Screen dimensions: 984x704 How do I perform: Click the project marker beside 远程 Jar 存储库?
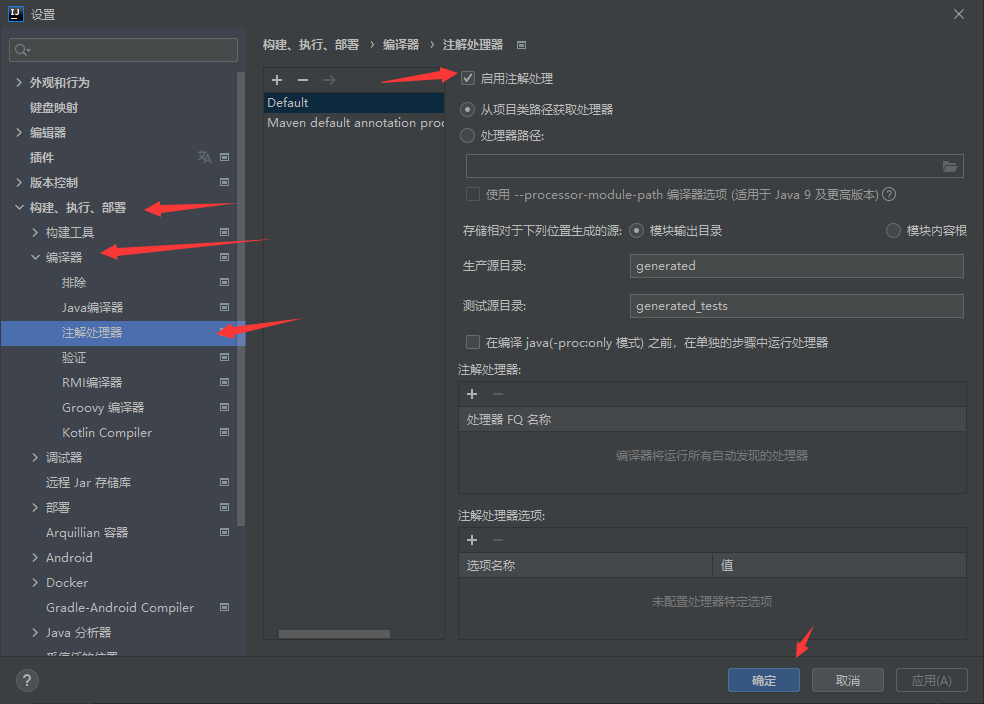224,483
